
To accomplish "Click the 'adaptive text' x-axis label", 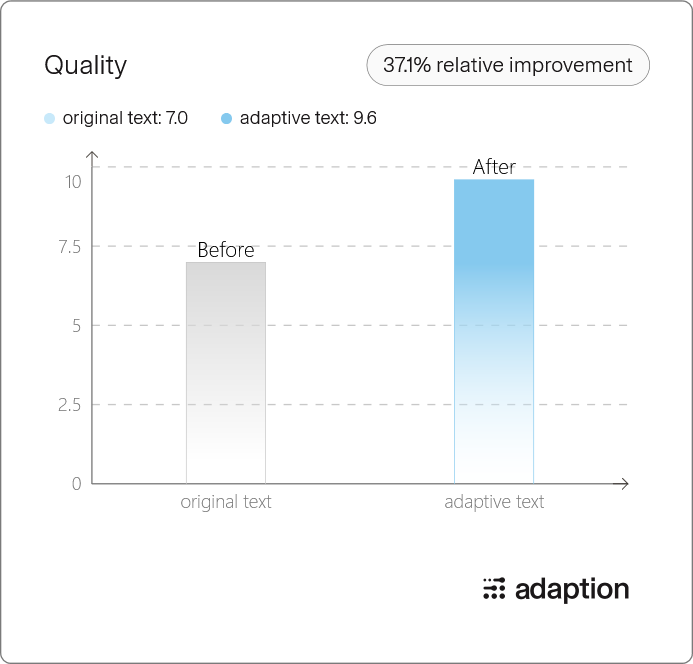I will [494, 502].
